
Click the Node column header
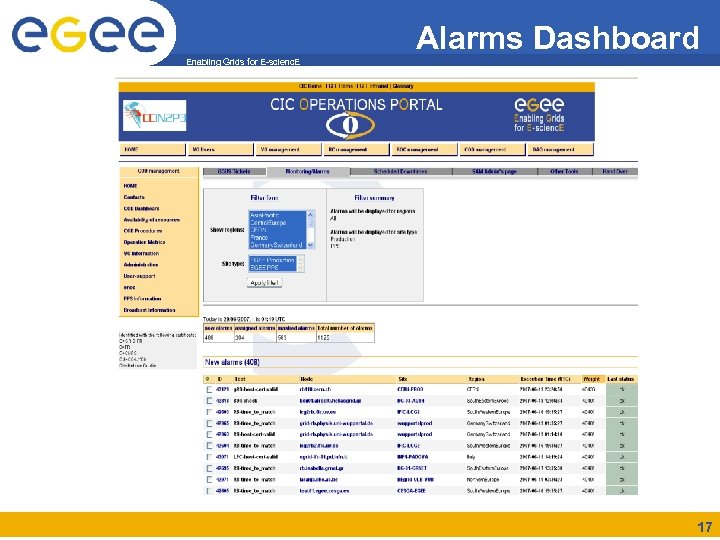pos(306,380)
